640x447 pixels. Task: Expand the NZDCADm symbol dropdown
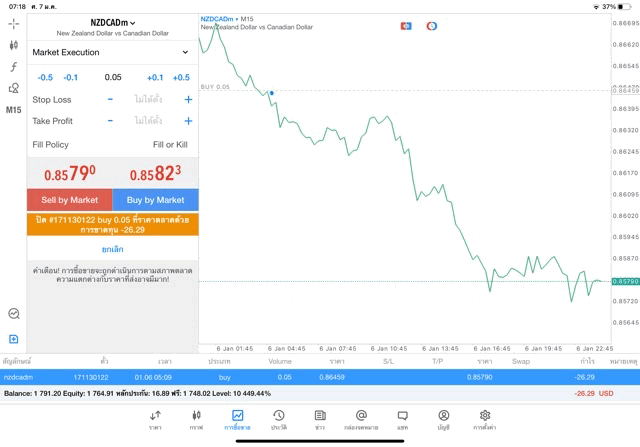coord(113,22)
